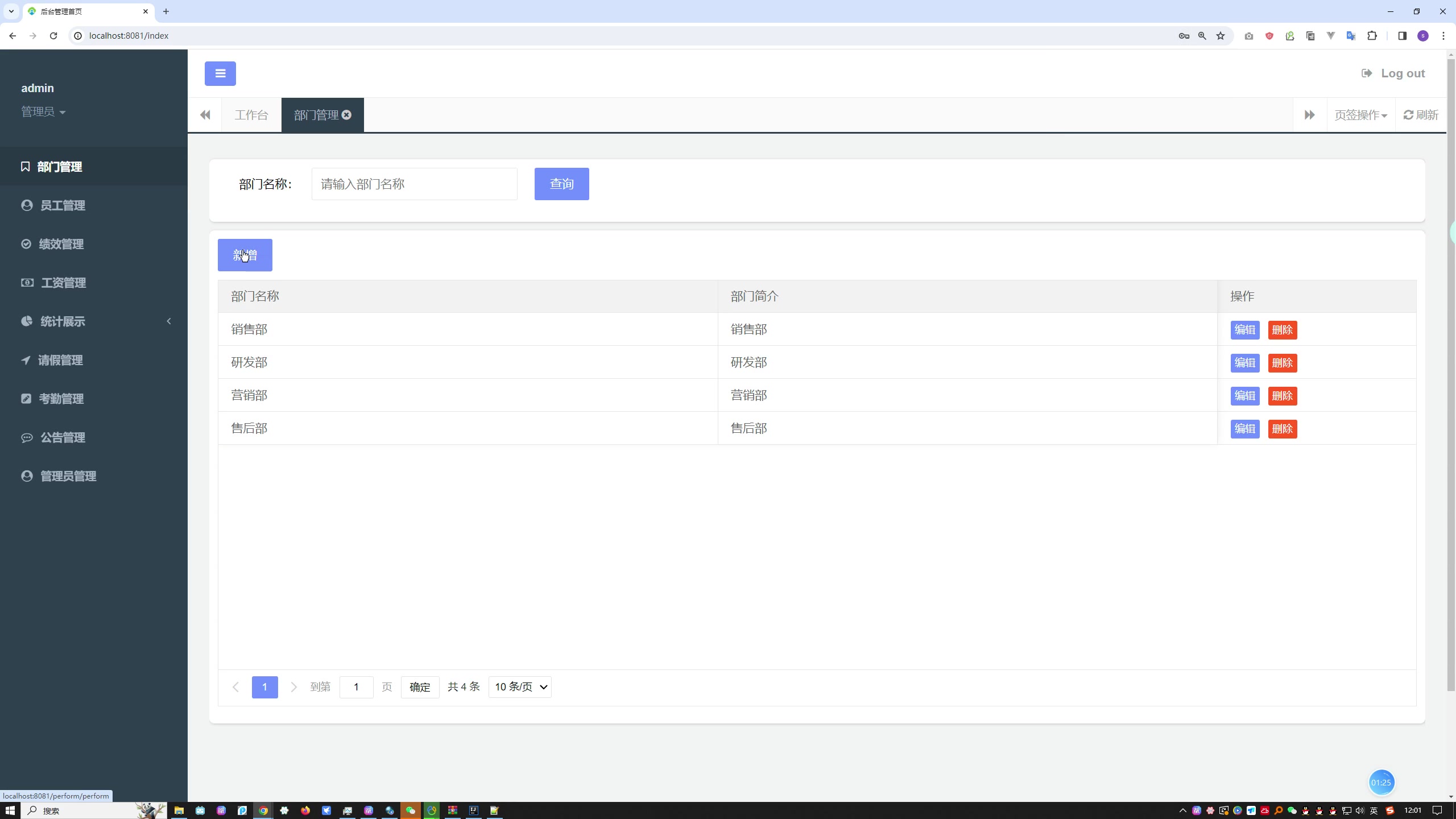This screenshot has width=1456, height=819.
Task: Delete the 营销部 row
Action: click(x=1283, y=396)
